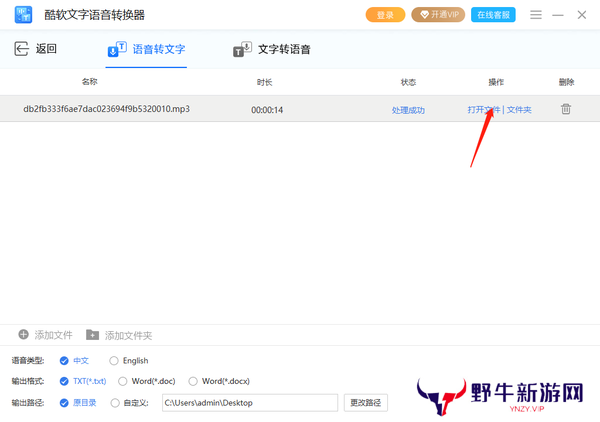This screenshot has width=600, height=422.
Task: Click the 输出路径 label
Action: (28, 403)
